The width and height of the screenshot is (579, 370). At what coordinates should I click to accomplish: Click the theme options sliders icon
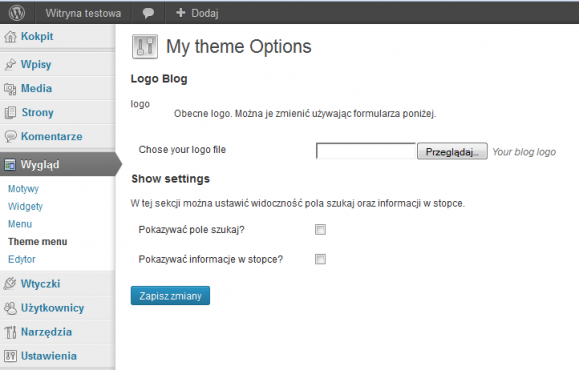pos(145,47)
